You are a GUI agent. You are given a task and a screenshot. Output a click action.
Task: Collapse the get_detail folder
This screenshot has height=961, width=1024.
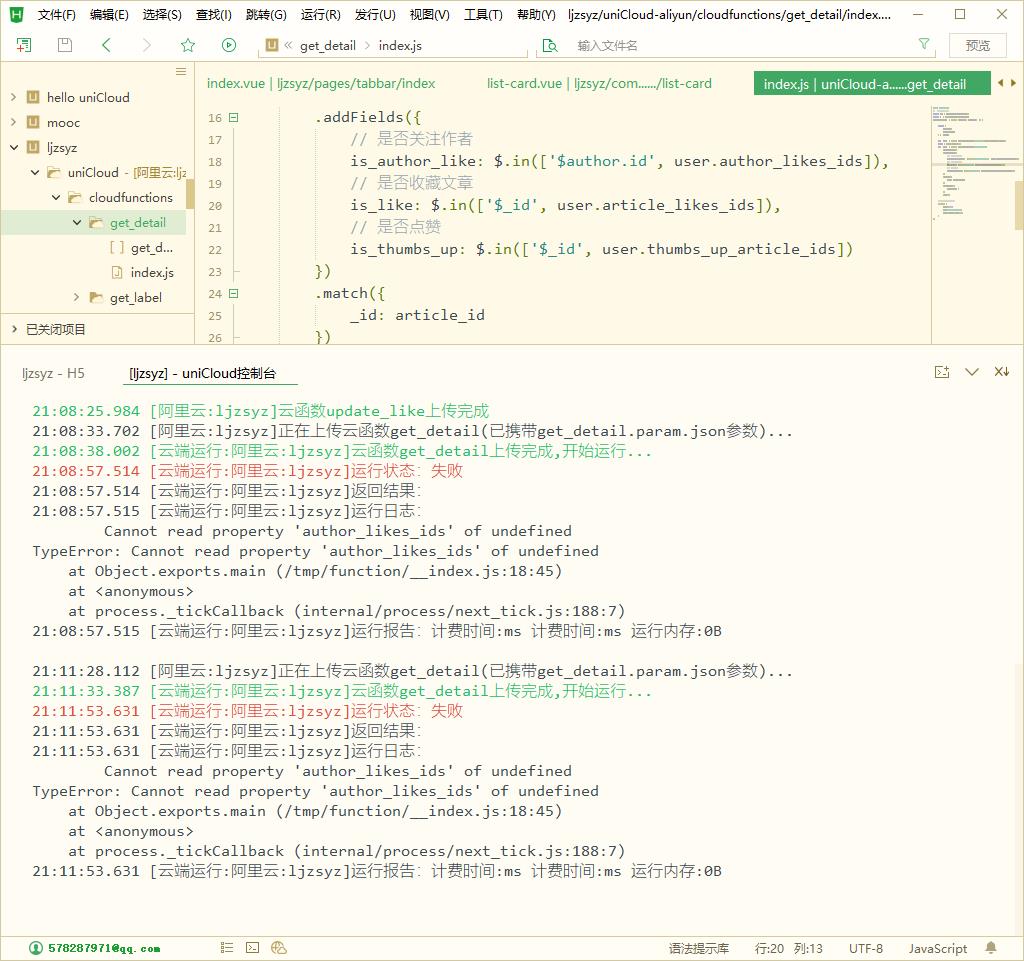tap(76, 223)
